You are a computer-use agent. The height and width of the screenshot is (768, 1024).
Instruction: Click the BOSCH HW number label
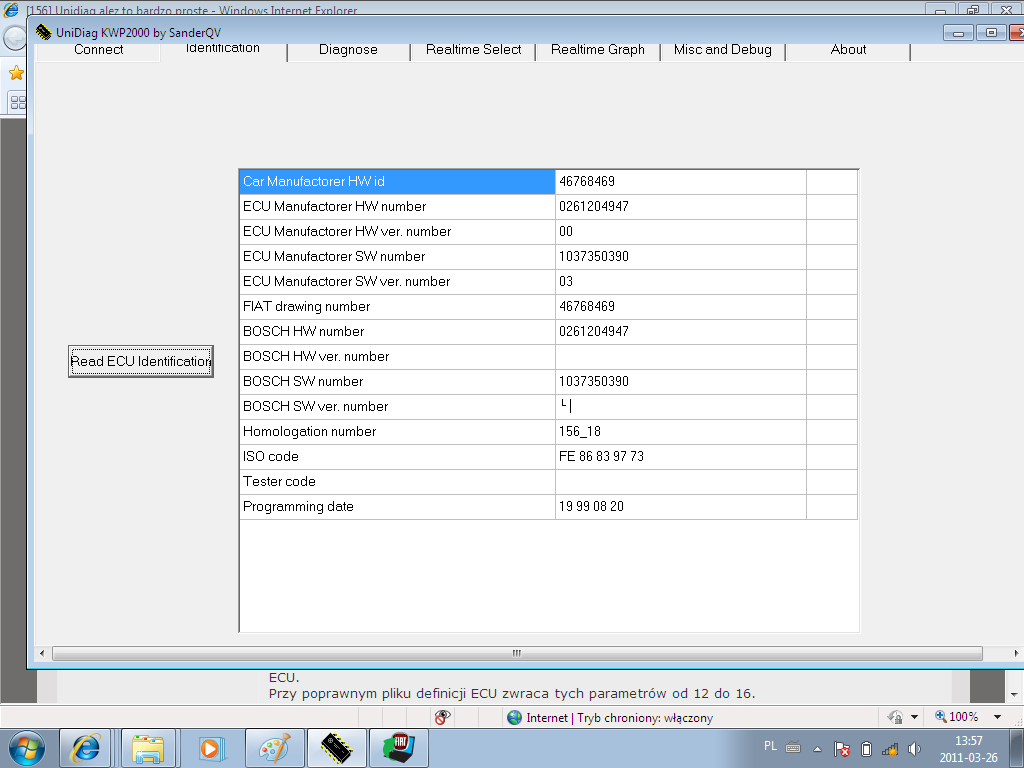[x=304, y=332]
